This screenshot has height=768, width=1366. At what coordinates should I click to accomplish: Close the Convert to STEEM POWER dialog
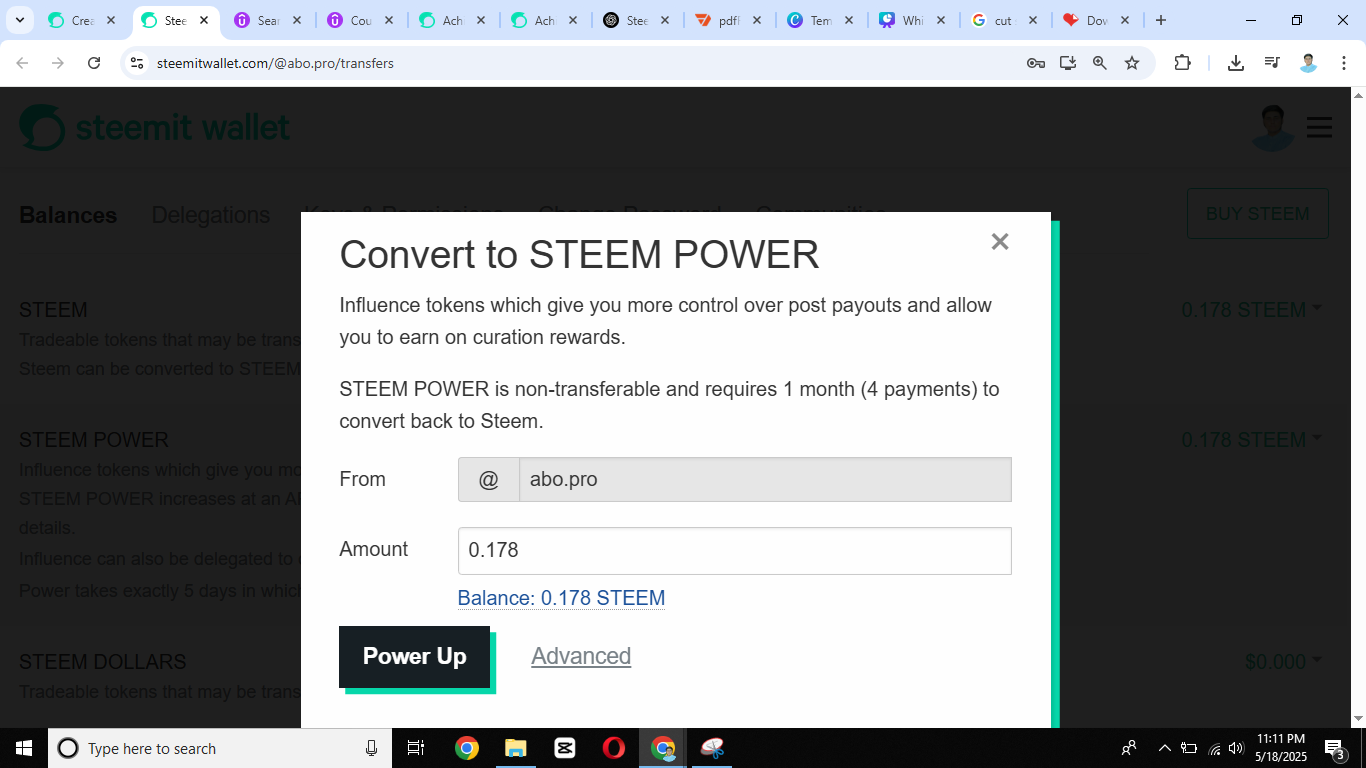point(999,241)
